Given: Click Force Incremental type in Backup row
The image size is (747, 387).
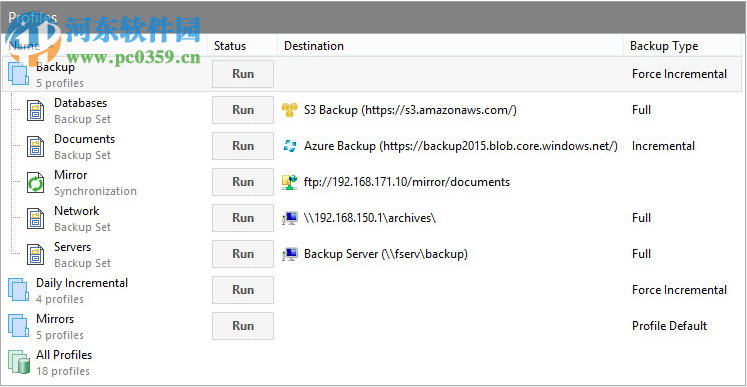Looking at the screenshot, I should point(679,74).
